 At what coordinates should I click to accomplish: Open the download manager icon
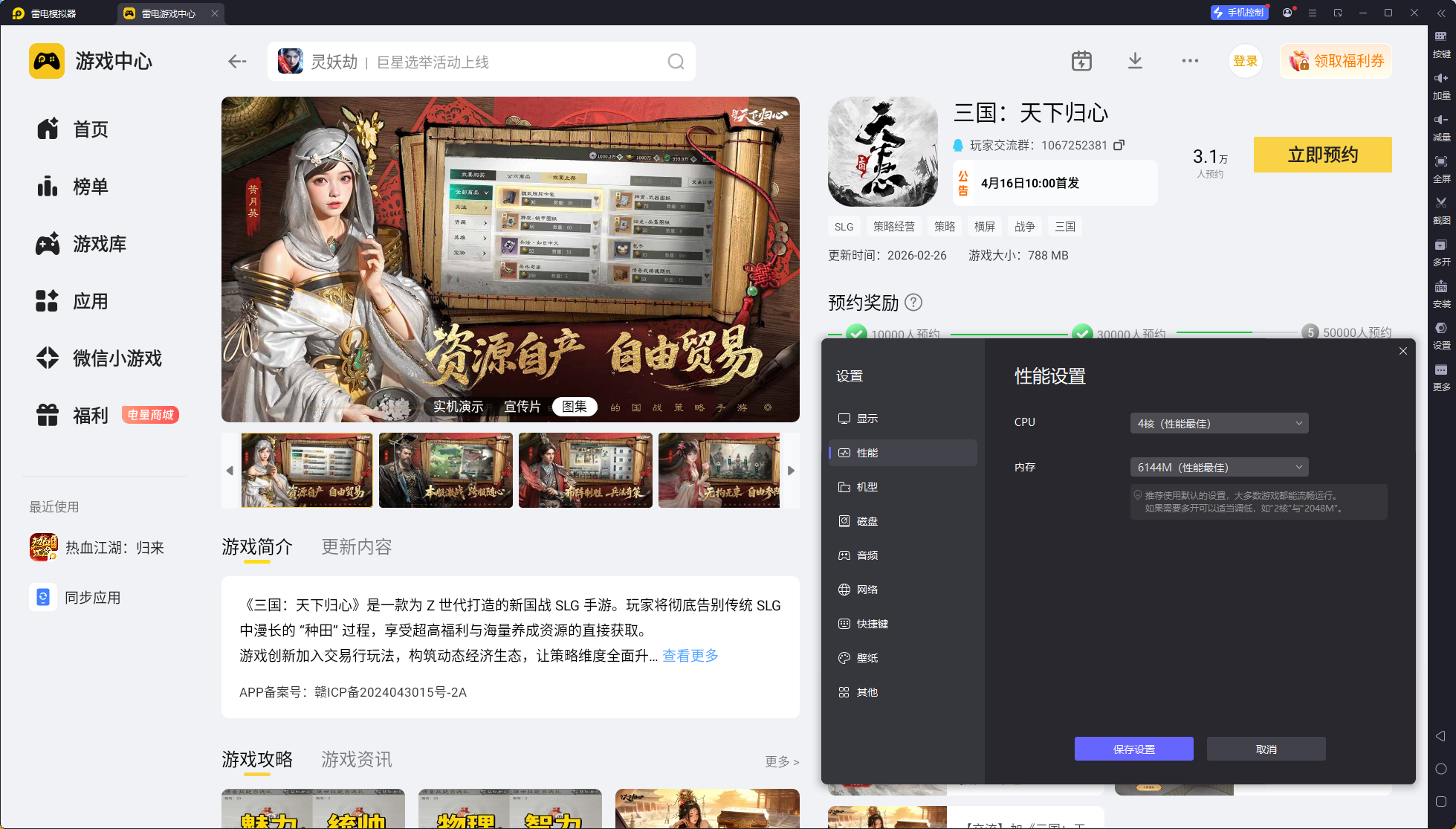pyautogui.click(x=1134, y=61)
